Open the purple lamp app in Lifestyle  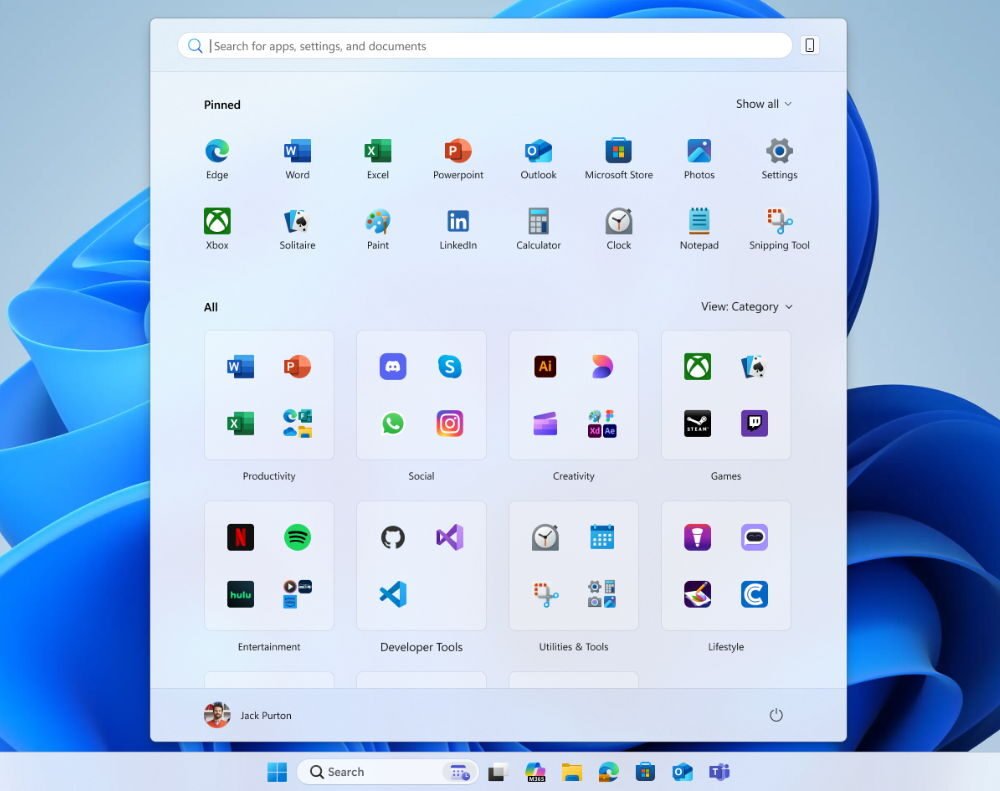(x=698, y=537)
